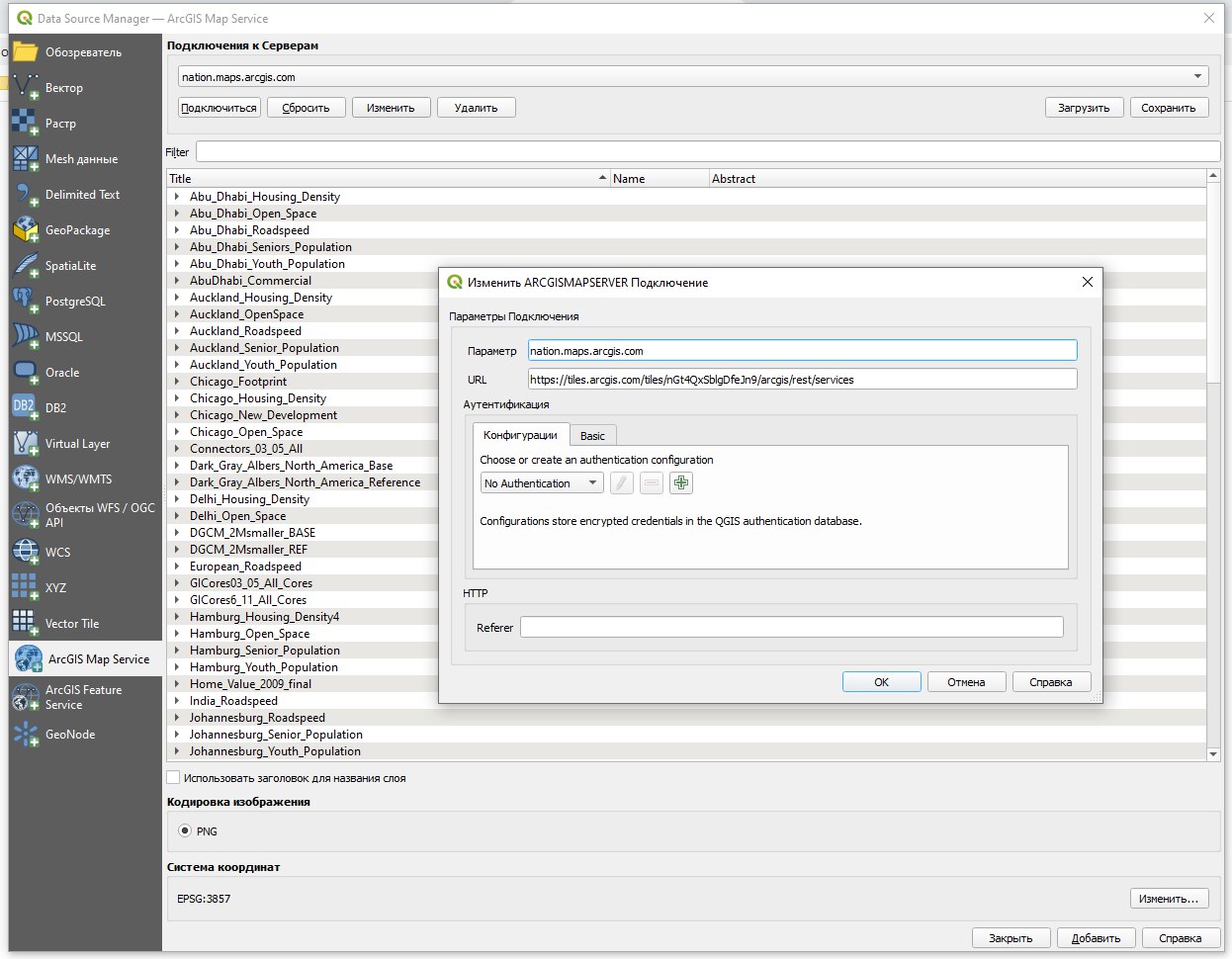Viewport: 1232px width, 959px height.
Task: Click the edit authentication config pencil icon
Action: [x=621, y=482]
